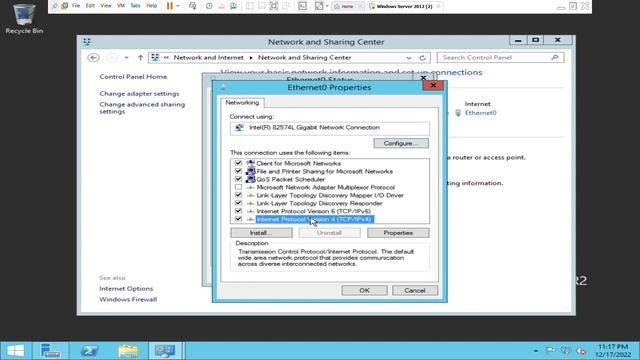Click Action Center flag tray icon
This screenshot has height=360, width=640.
[551, 351]
